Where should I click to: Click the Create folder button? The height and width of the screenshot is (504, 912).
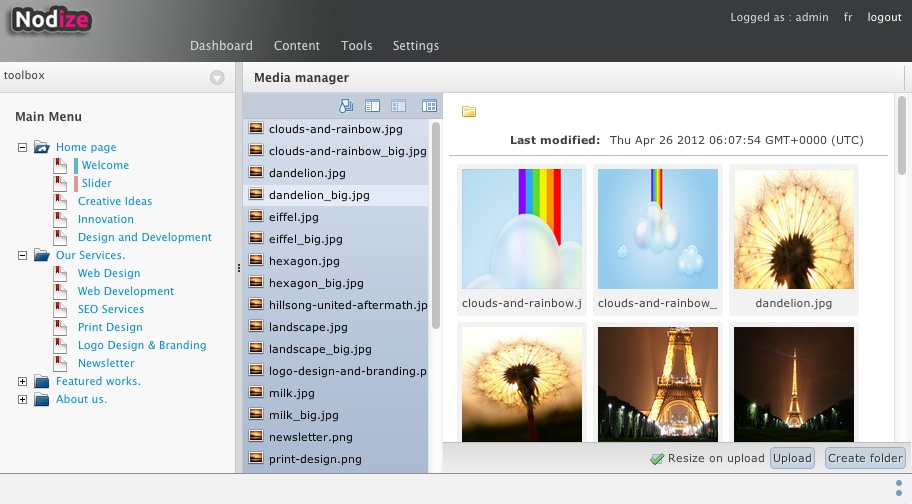pyautogui.click(x=865, y=458)
